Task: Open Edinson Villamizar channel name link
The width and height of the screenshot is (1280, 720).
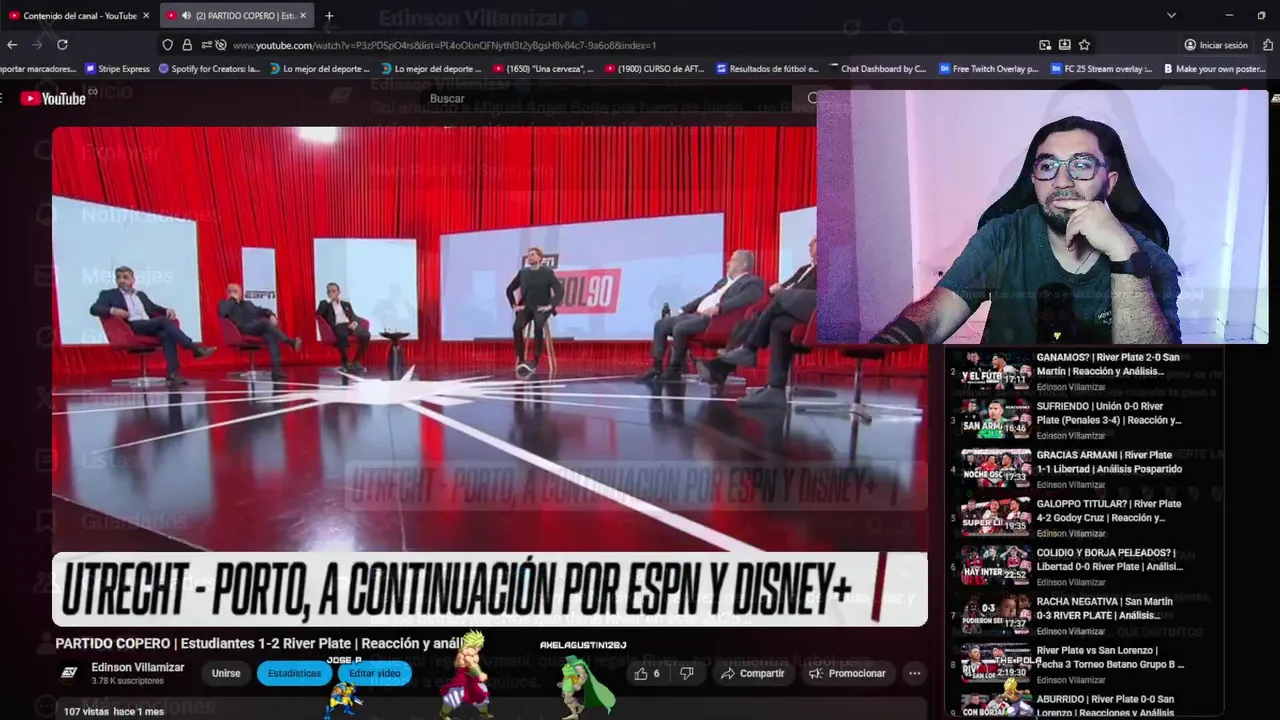Action: [138, 667]
